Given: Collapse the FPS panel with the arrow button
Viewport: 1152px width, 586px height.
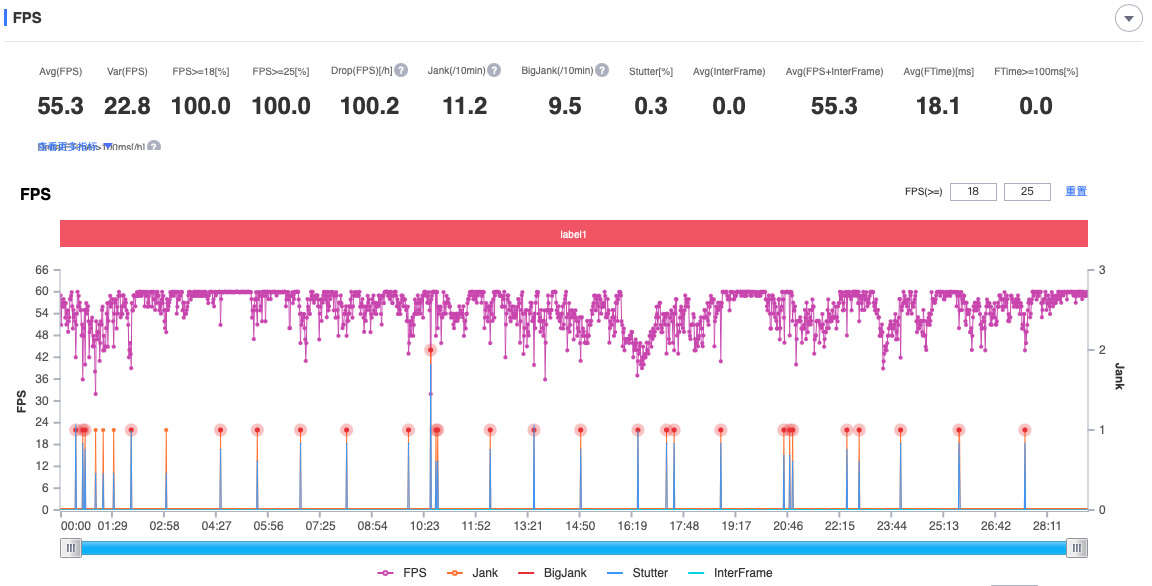Looking at the screenshot, I should (1128, 18).
